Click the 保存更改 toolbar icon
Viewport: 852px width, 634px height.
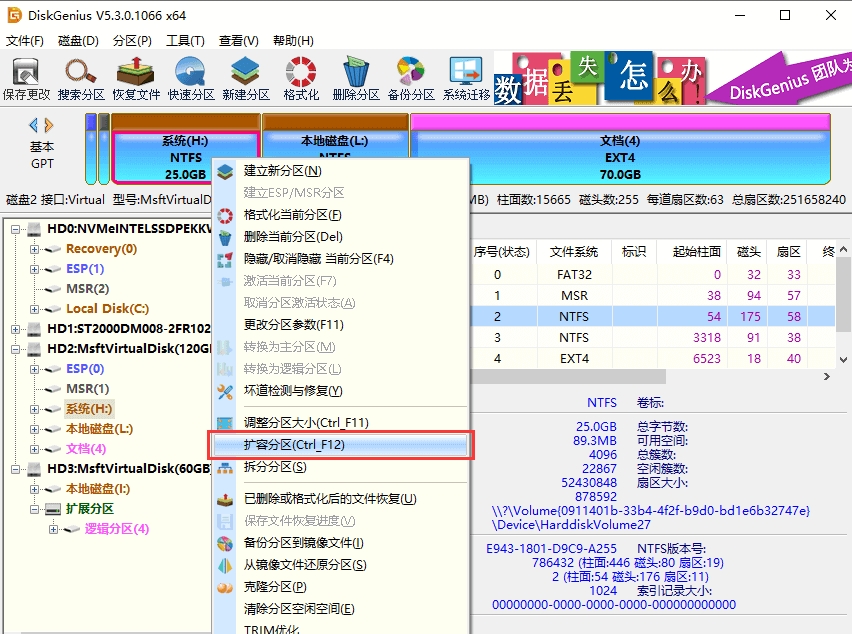(26, 78)
